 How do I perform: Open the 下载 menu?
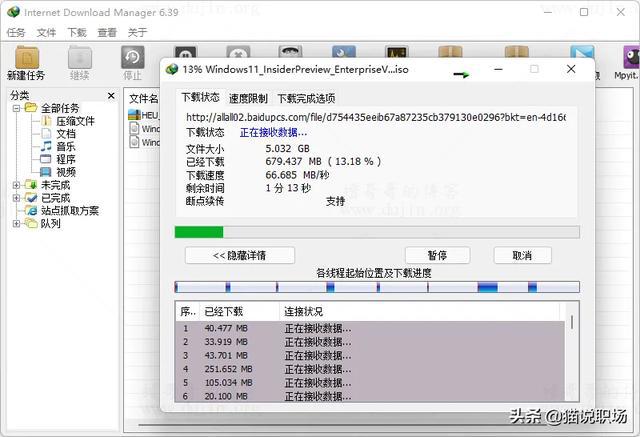pos(77,32)
